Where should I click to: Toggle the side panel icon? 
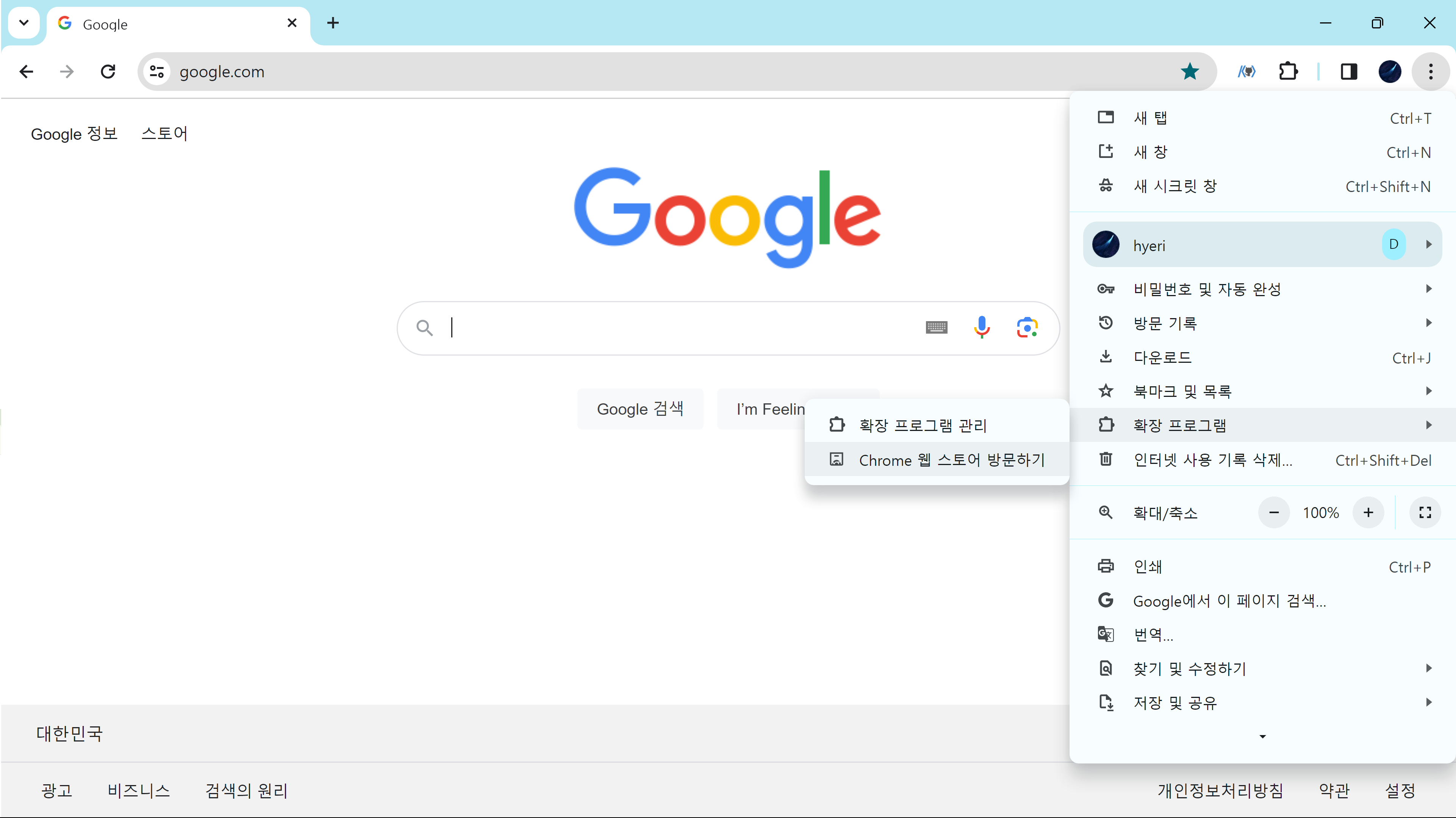(1349, 72)
